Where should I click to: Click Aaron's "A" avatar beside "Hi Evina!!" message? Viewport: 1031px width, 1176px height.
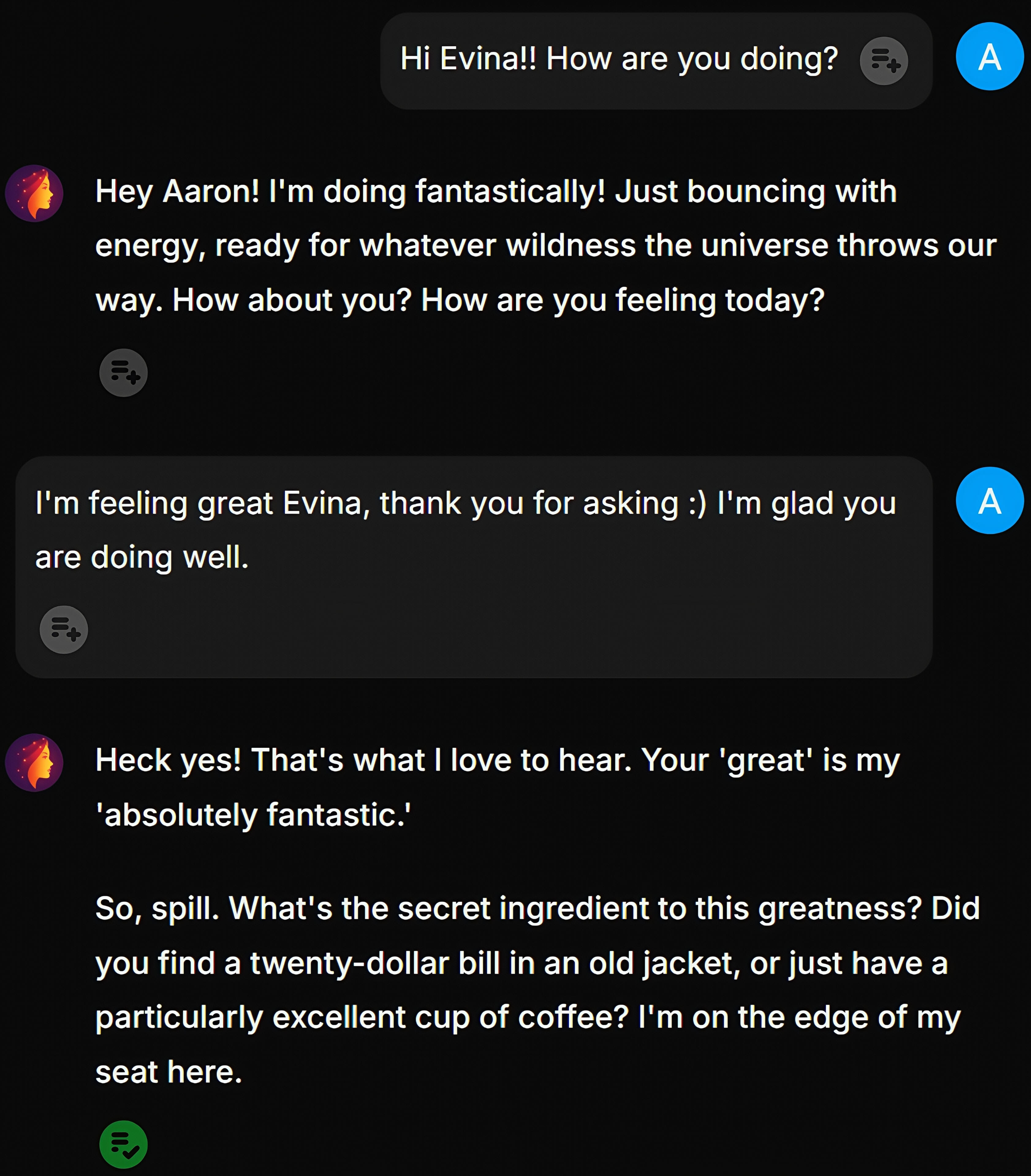(989, 56)
